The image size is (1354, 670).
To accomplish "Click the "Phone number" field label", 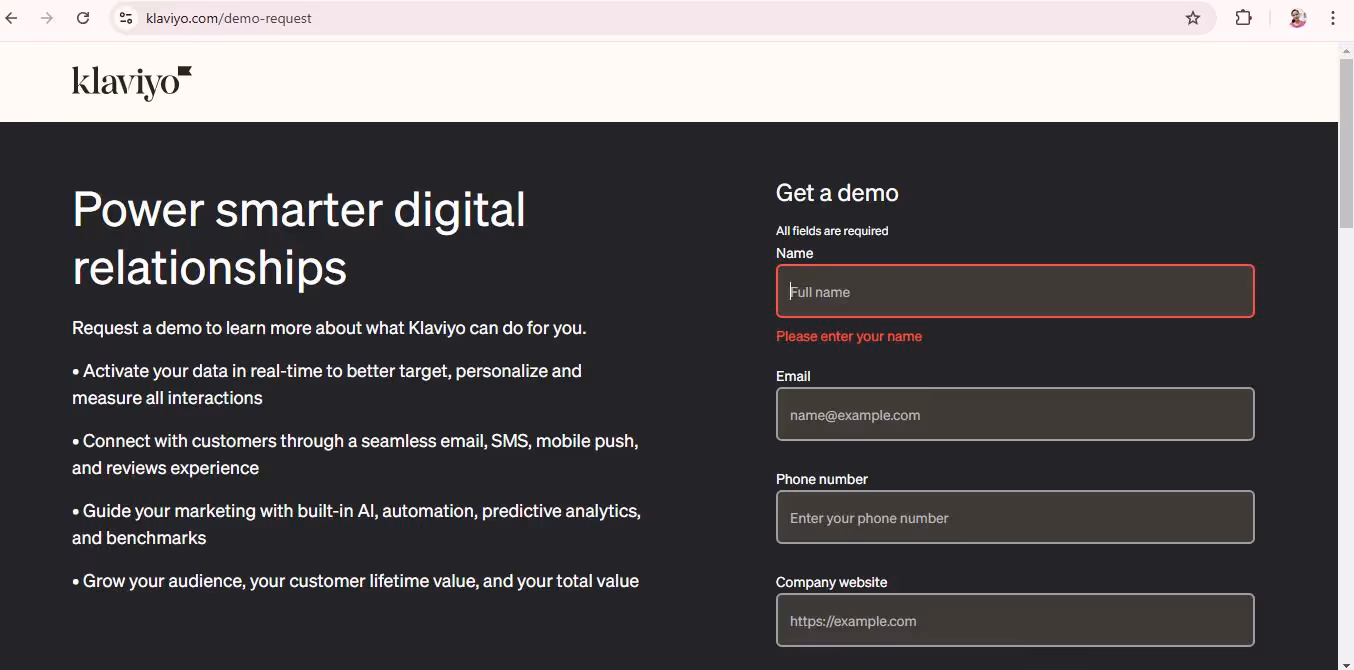I will click(822, 479).
